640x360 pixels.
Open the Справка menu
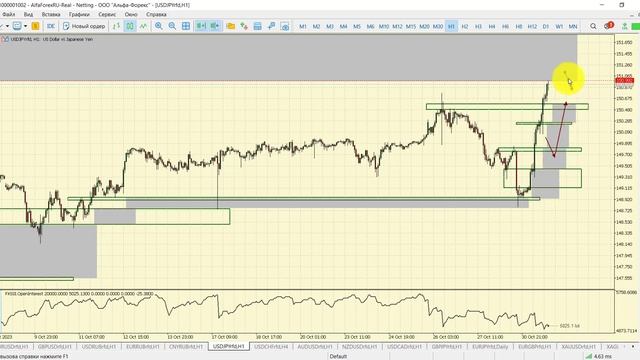pyautogui.click(x=156, y=14)
